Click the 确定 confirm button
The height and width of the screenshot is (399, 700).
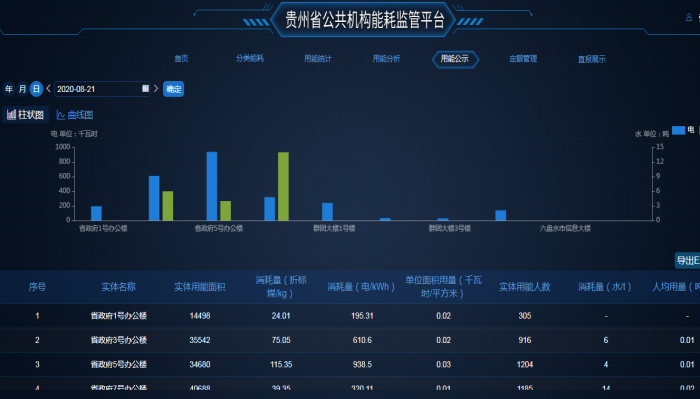pyautogui.click(x=173, y=89)
